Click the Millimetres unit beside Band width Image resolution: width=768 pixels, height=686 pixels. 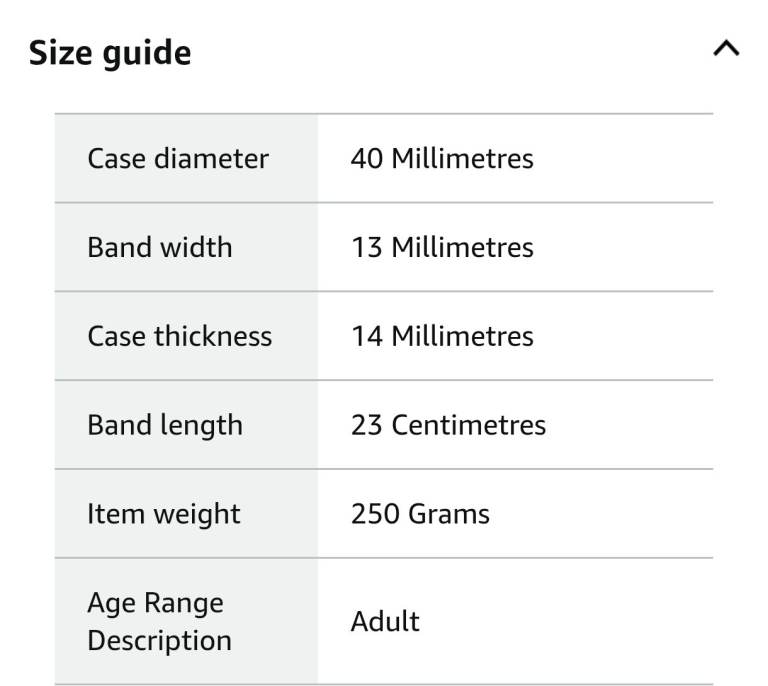click(x=462, y=247)
